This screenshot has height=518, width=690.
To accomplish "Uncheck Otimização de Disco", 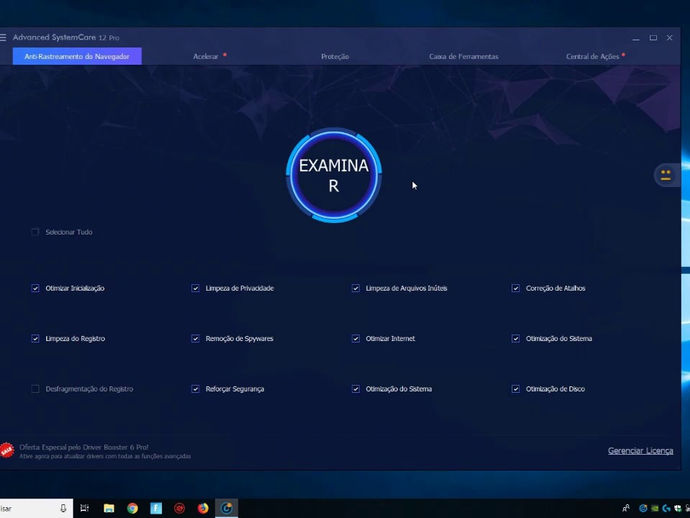I will point(516,389).
